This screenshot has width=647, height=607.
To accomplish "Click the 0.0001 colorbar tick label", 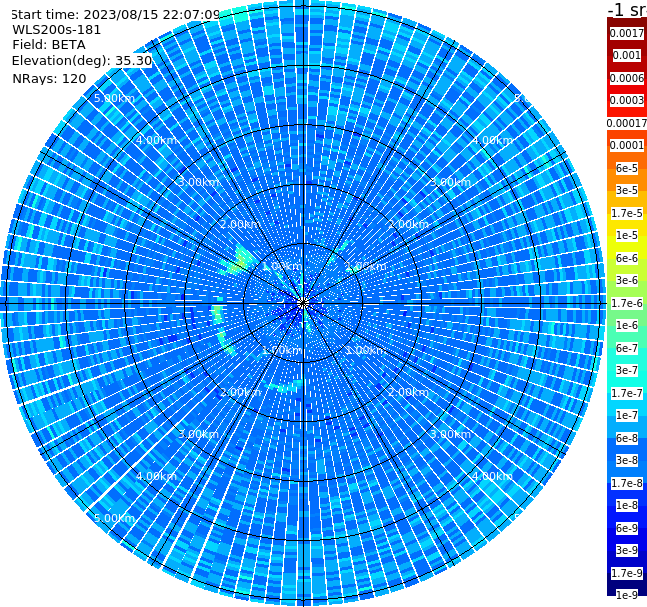I will pos(627,145).
